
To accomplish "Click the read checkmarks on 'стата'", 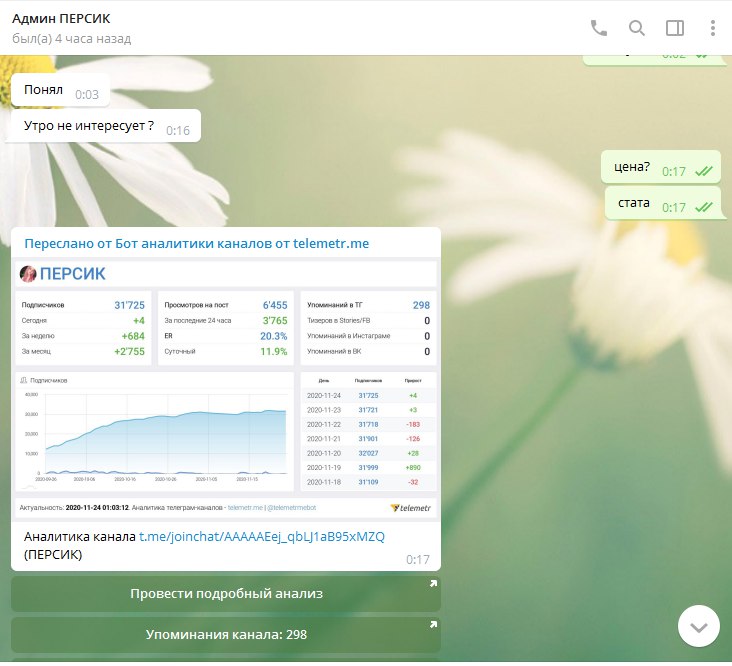I will click(x=704, y=207).
